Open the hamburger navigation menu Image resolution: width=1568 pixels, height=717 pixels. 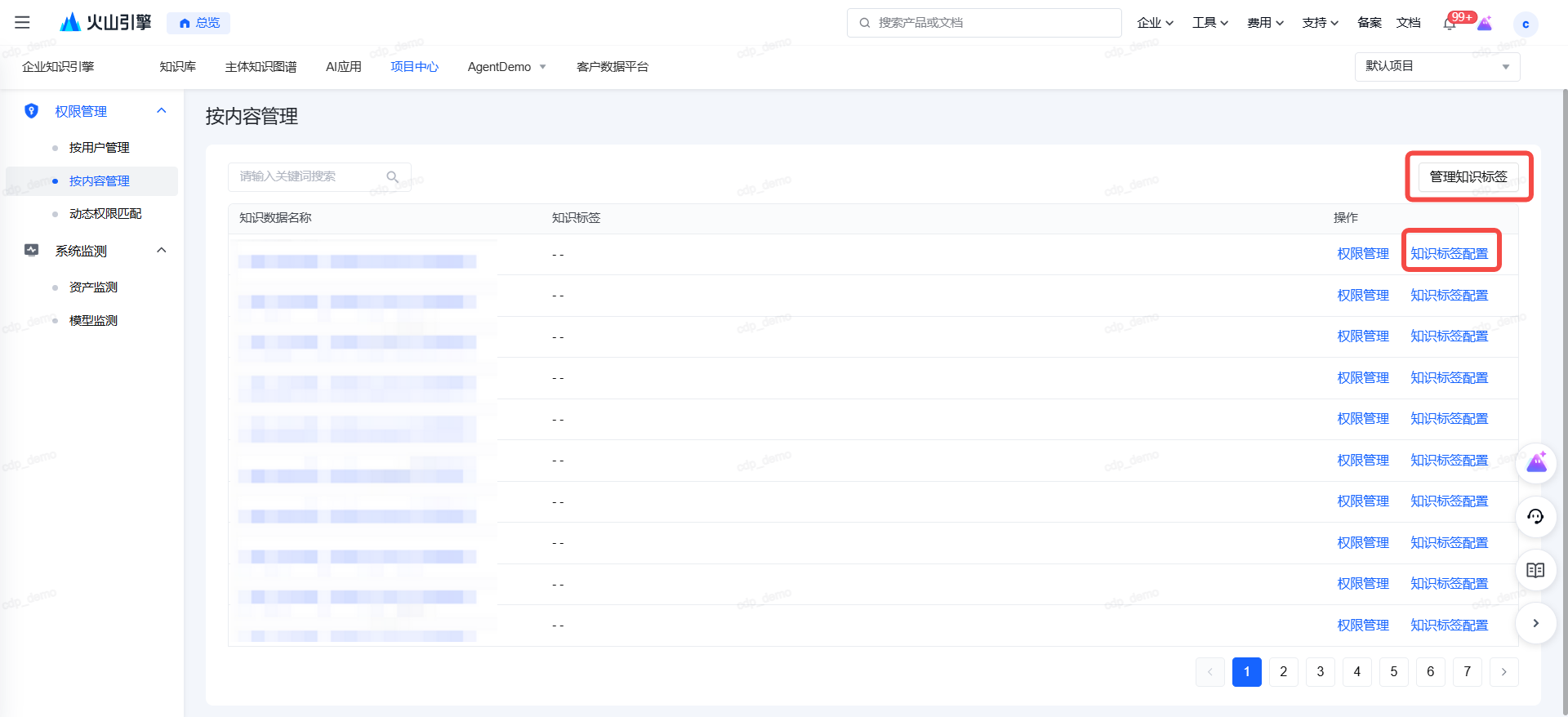tap(22, 23)
